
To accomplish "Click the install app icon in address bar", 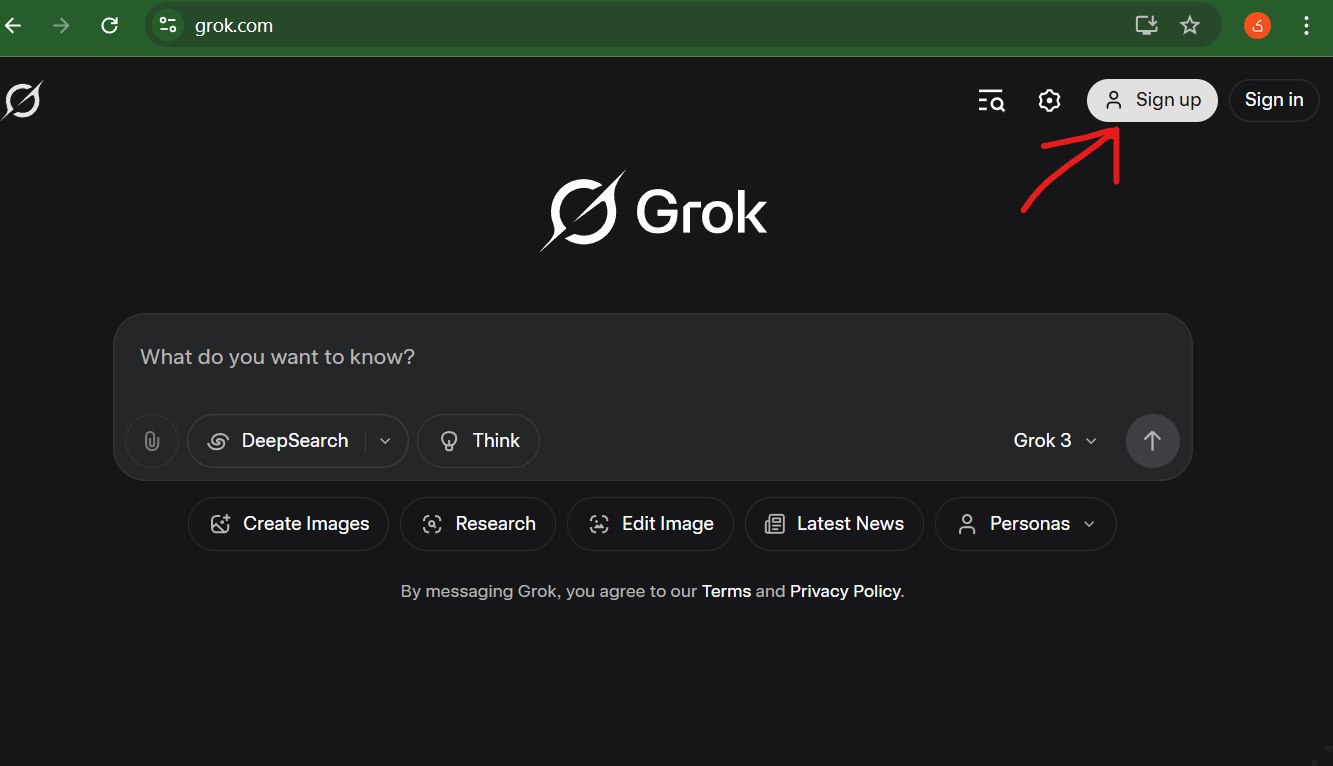I will point(1146,25).
